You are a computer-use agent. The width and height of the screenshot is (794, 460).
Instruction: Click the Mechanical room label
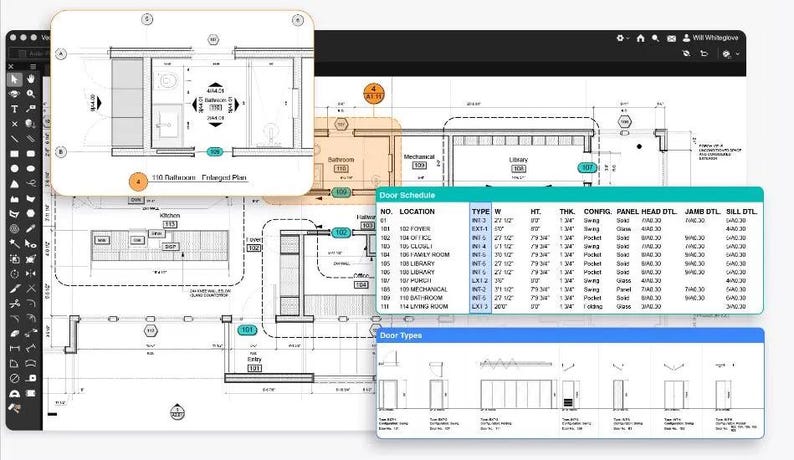[419, 157]
